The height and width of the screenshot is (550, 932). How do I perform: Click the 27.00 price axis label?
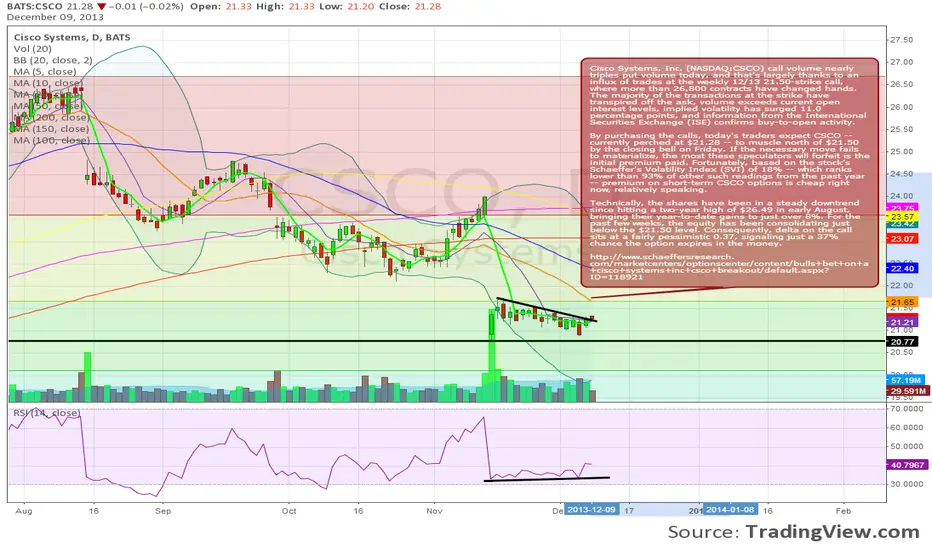(901, 62)
